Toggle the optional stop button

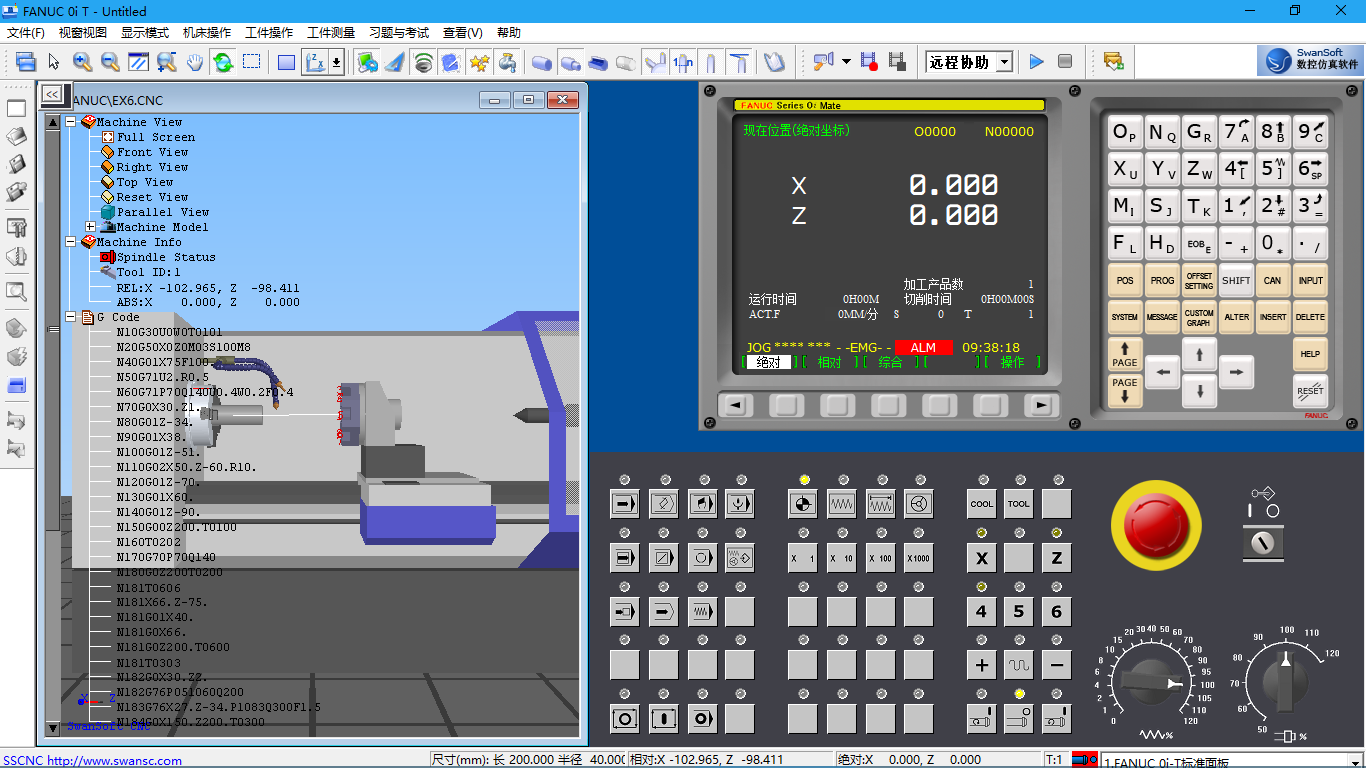coord(702,557)
